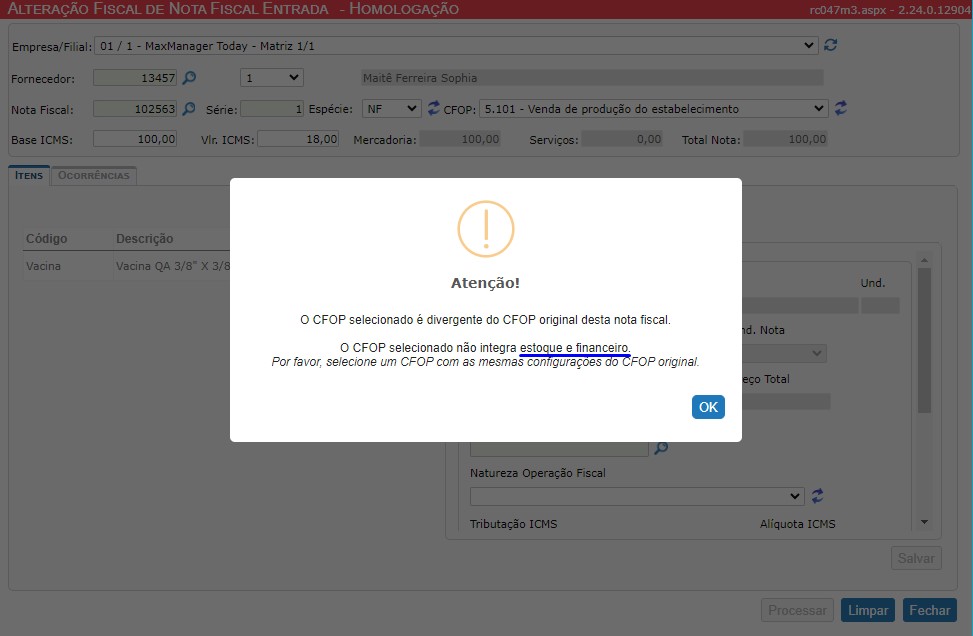Search invoice with Nota Fiscal magnifier icon
973x636 pixels.
[x=189, y=109]
